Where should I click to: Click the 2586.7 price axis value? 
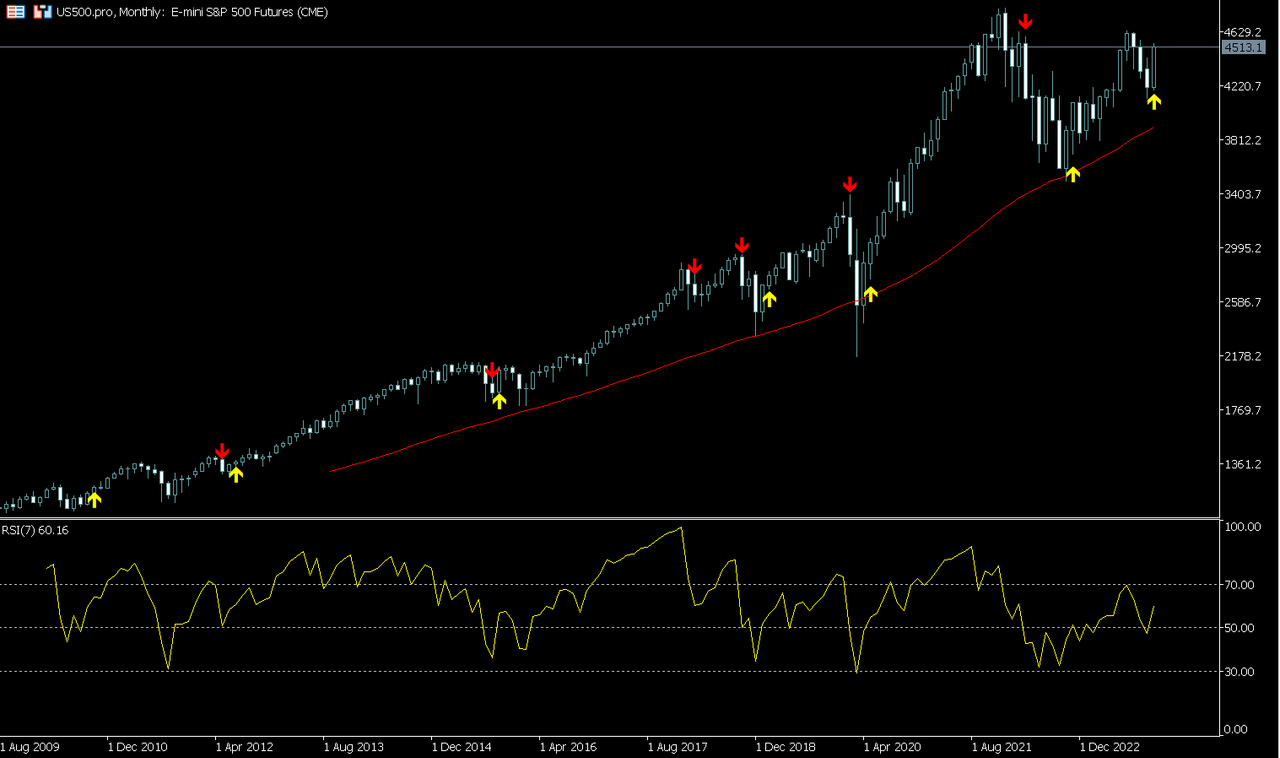click(x=1244, y=302)
